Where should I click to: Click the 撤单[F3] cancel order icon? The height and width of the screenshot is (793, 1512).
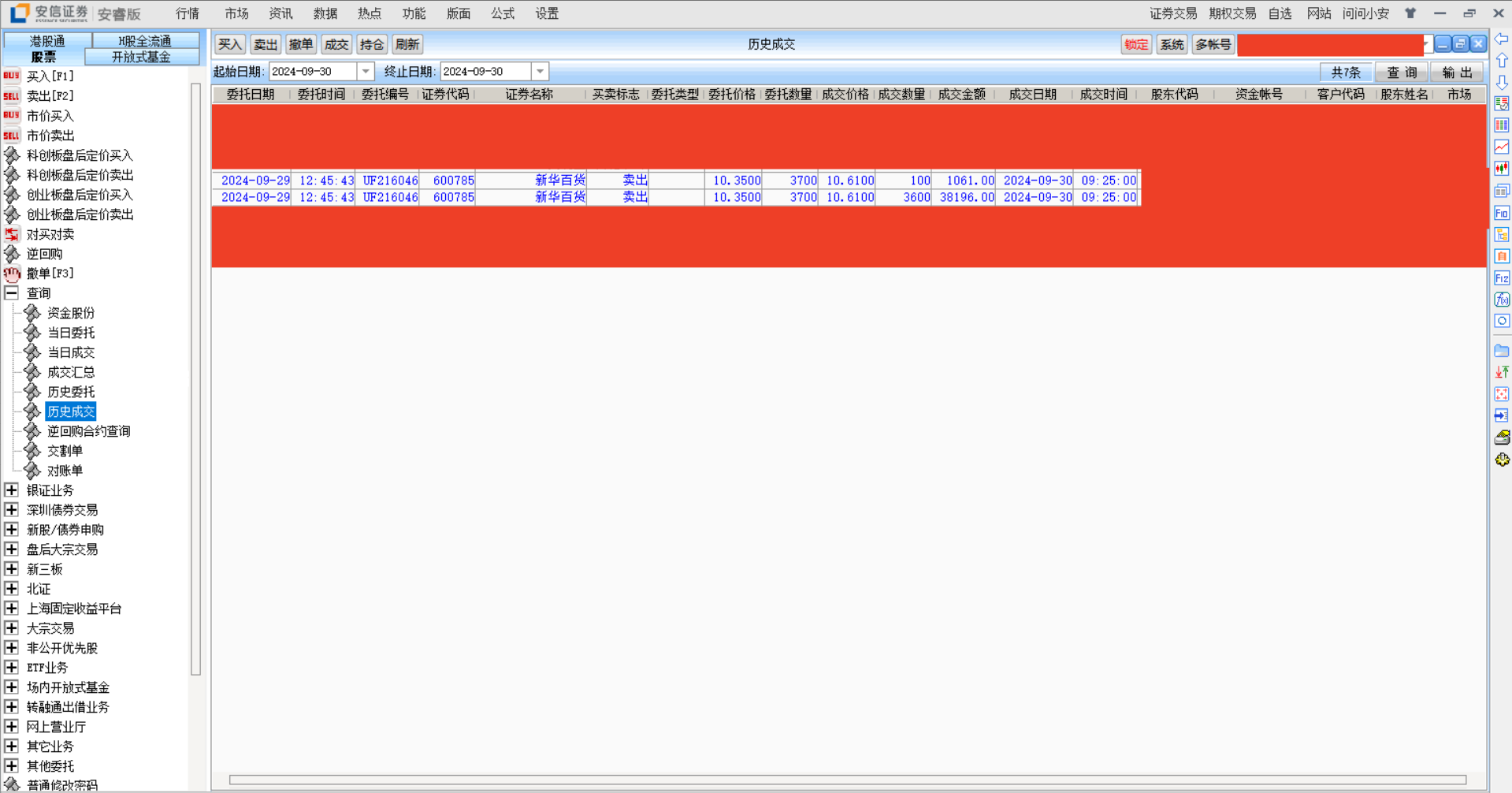tap(11, 274)
